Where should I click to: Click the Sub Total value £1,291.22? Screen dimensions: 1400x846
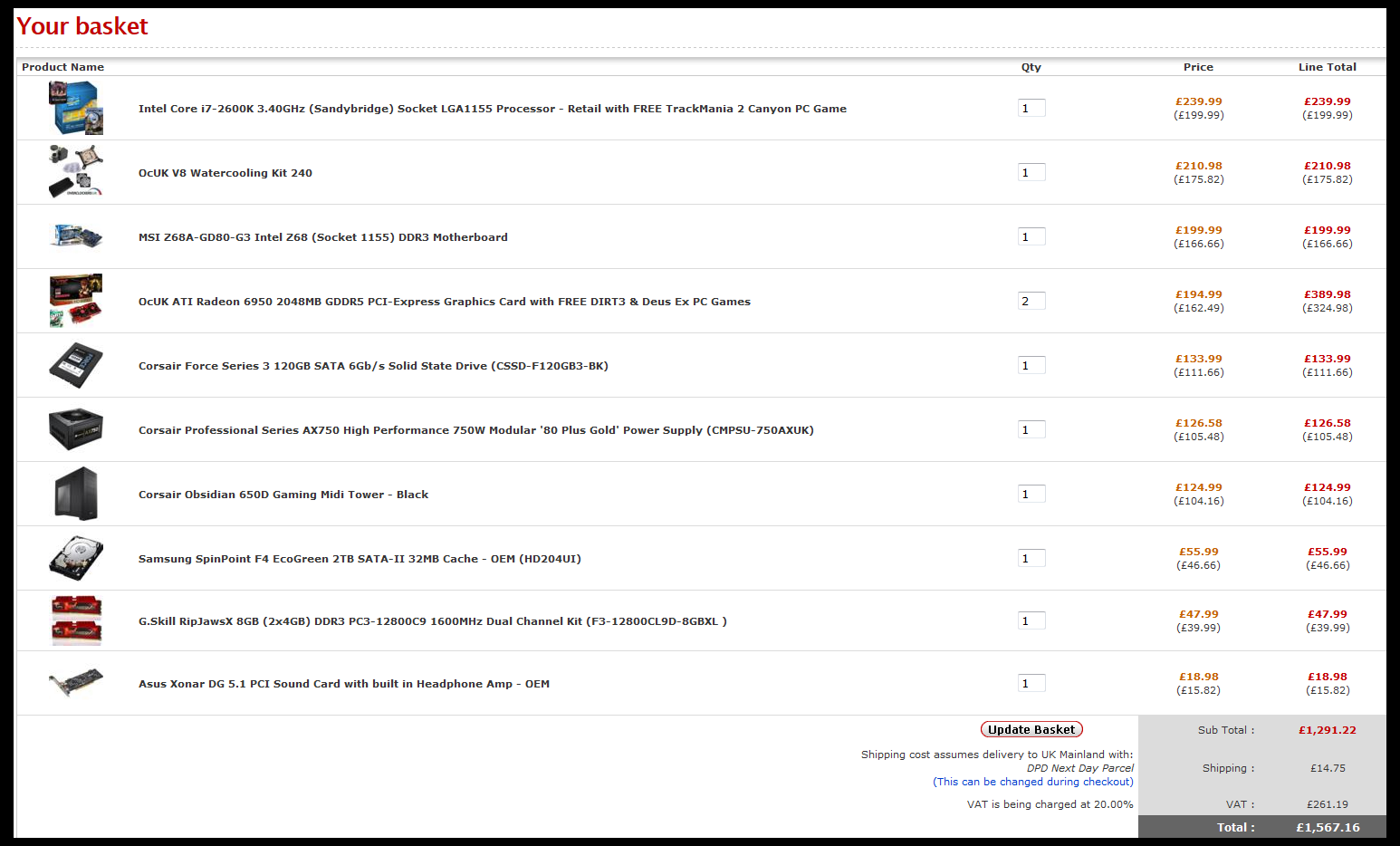(1328, 730)
